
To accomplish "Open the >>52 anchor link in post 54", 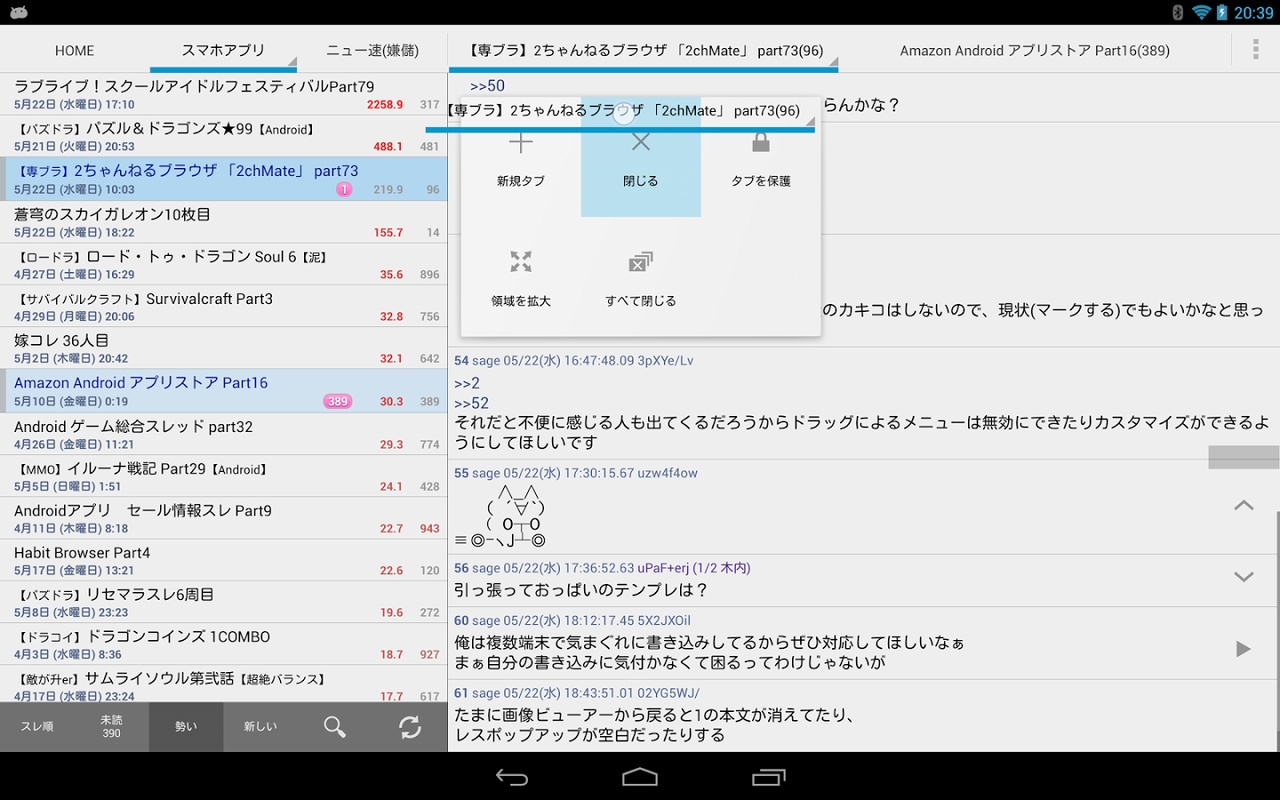I will click(x=471, y=403).
